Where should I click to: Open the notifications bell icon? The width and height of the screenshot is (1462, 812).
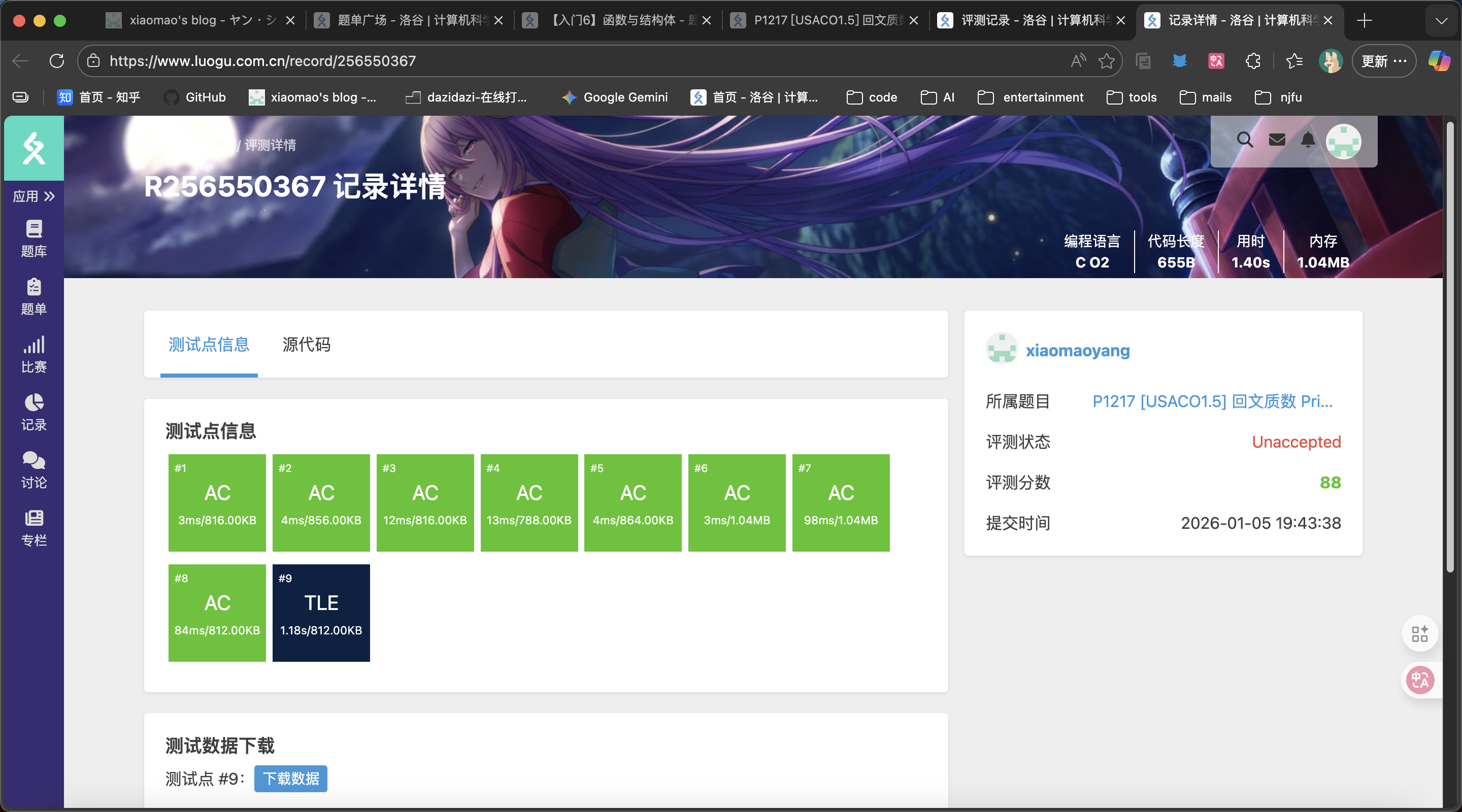(1308, 140)
